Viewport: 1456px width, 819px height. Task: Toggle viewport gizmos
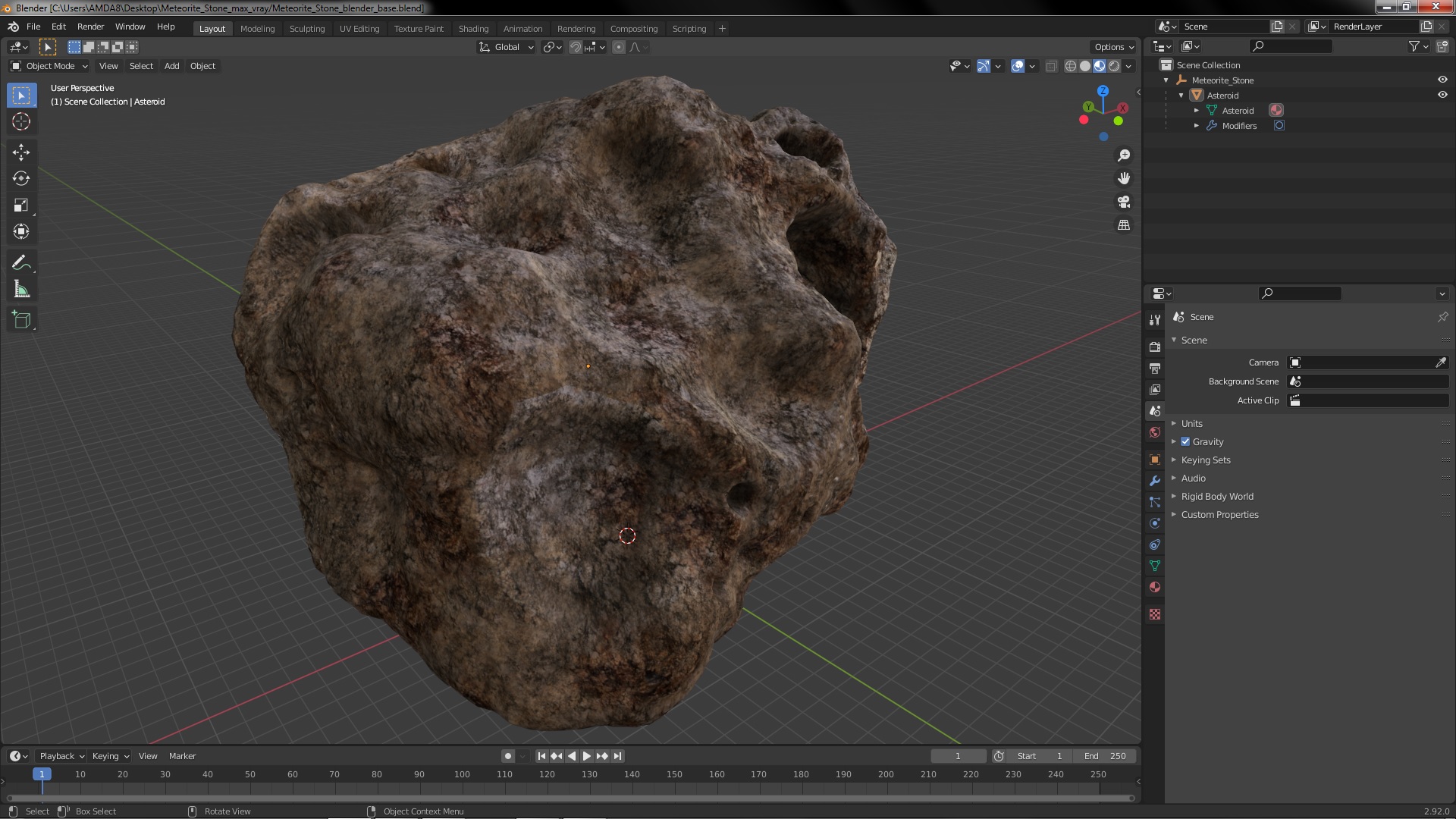(x=984, y=66)
